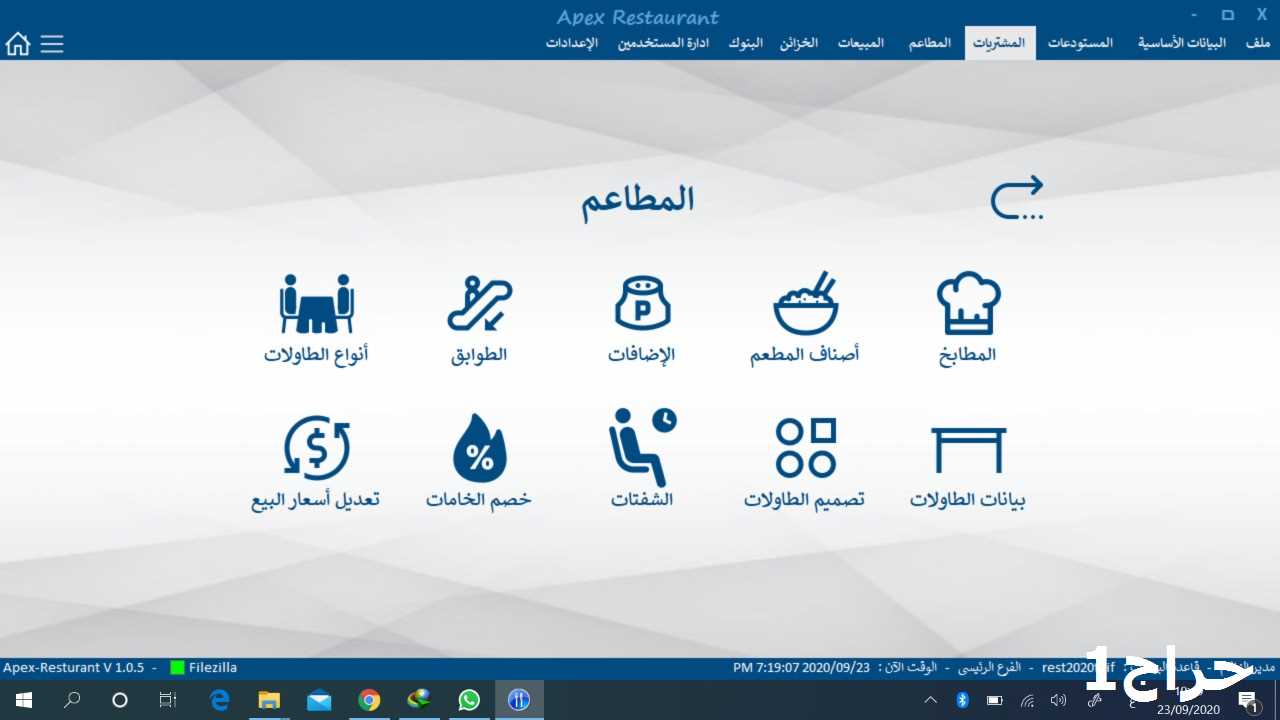This screenshot has height=720, width=1280.
Task: Switch to the المشتريات (Purchases) menu tab
Action: click(999, 43)
